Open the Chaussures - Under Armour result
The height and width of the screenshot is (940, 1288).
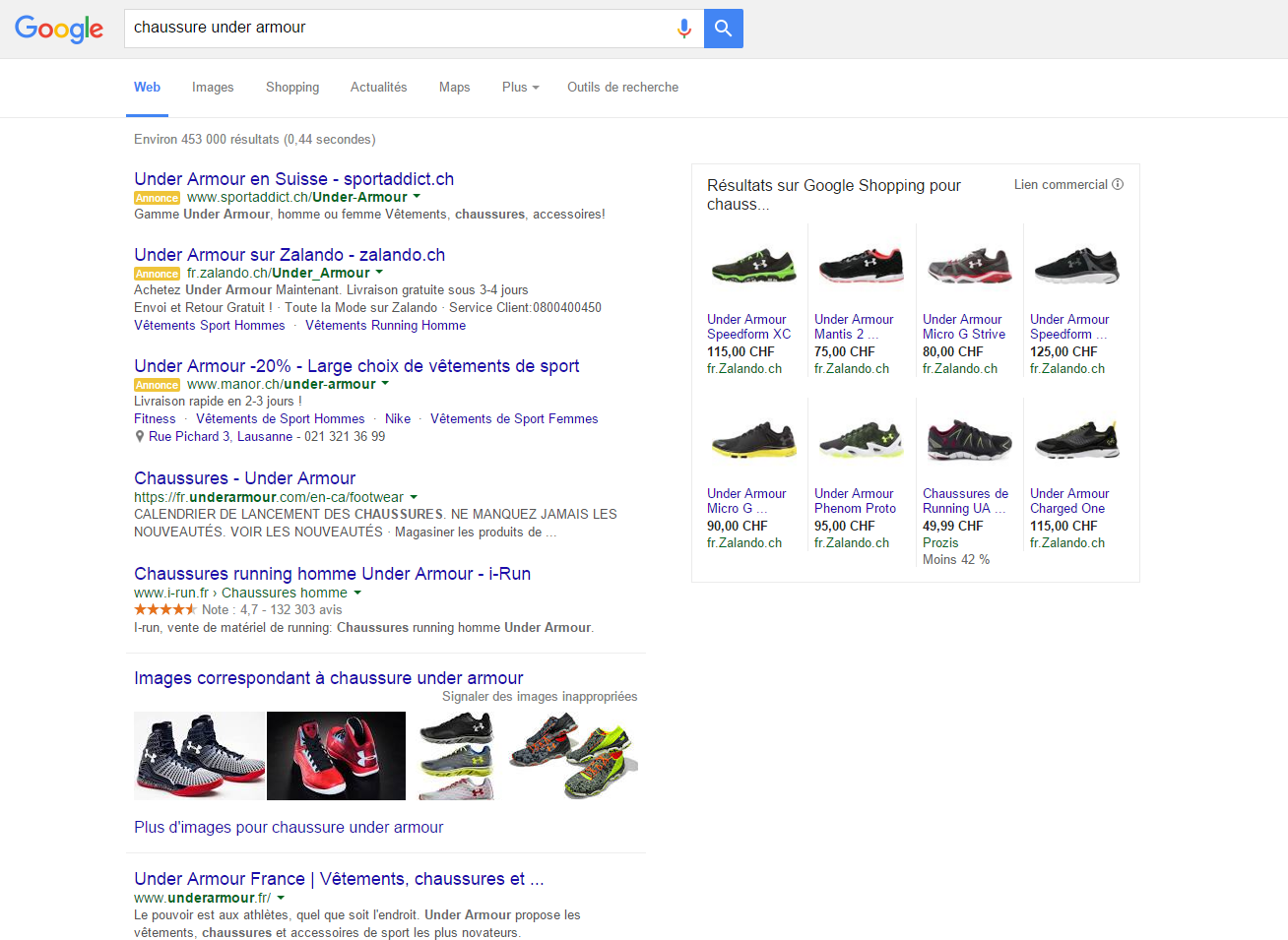(x=244, y=478)
